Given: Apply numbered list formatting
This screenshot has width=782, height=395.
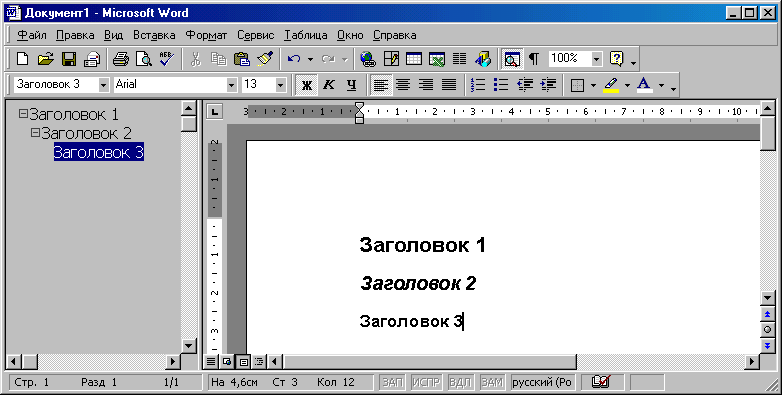Looking at the screenshot, I should (478, 85).
